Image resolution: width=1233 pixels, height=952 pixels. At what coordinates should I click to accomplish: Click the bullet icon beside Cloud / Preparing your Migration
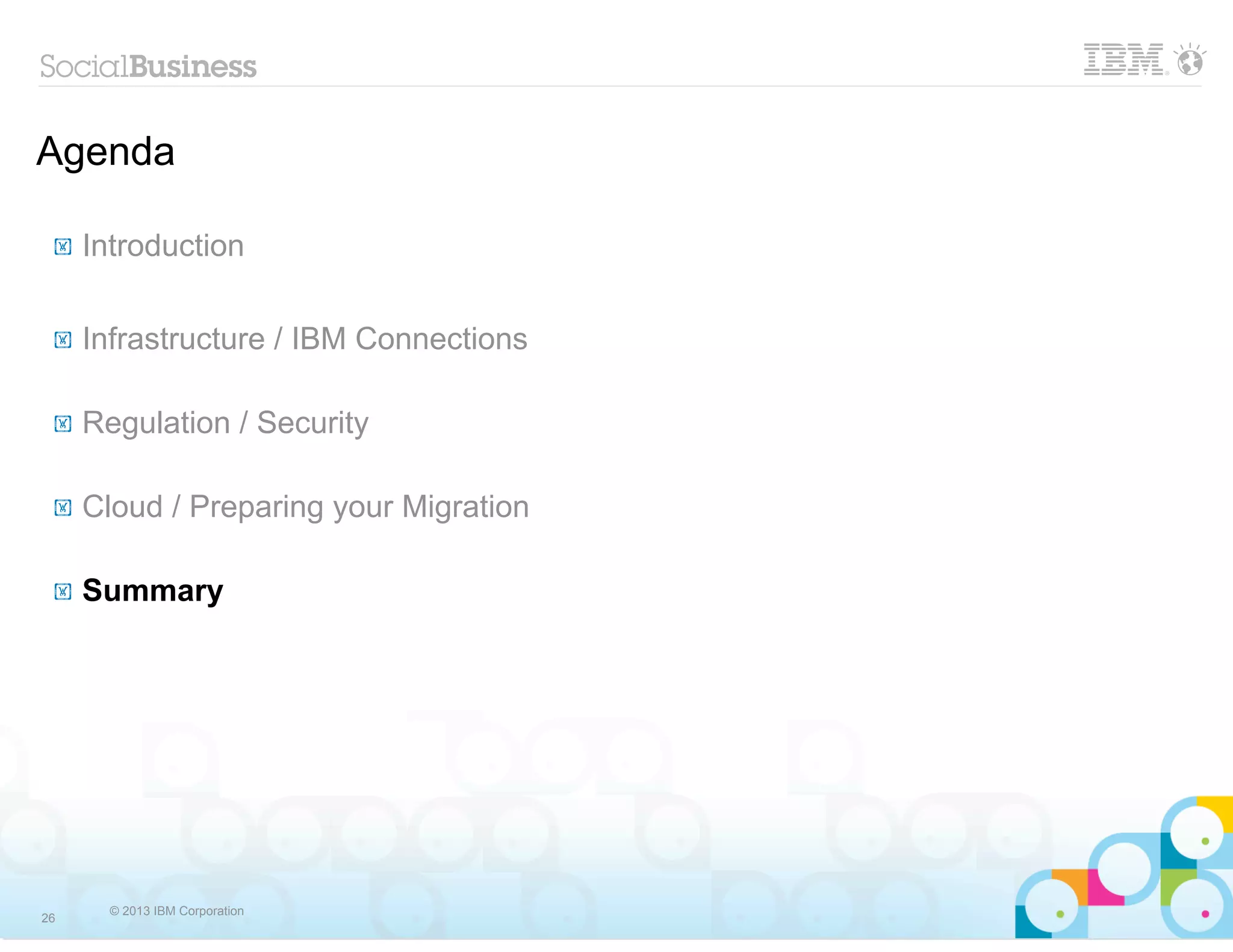[63, 508]
